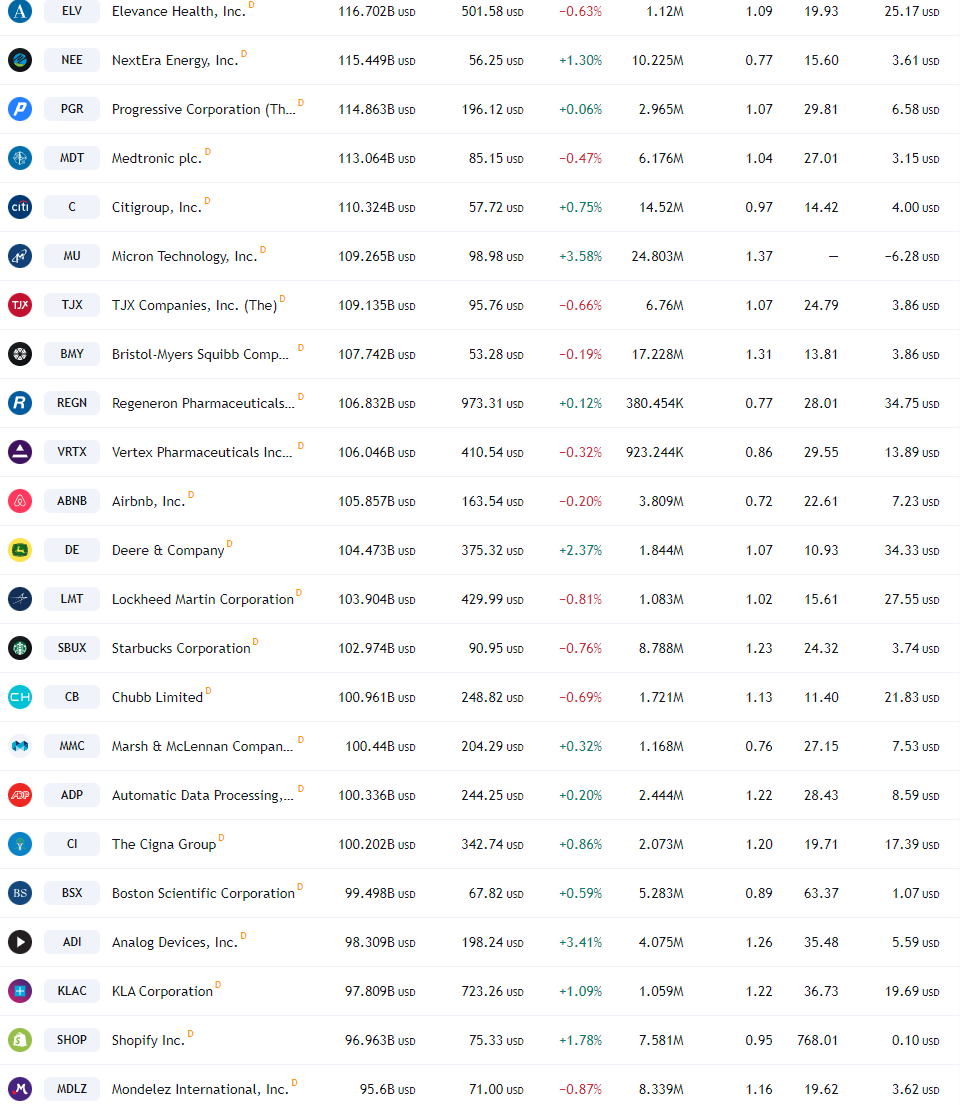Open the Citigroup, Inc. company link

point(156,207)
